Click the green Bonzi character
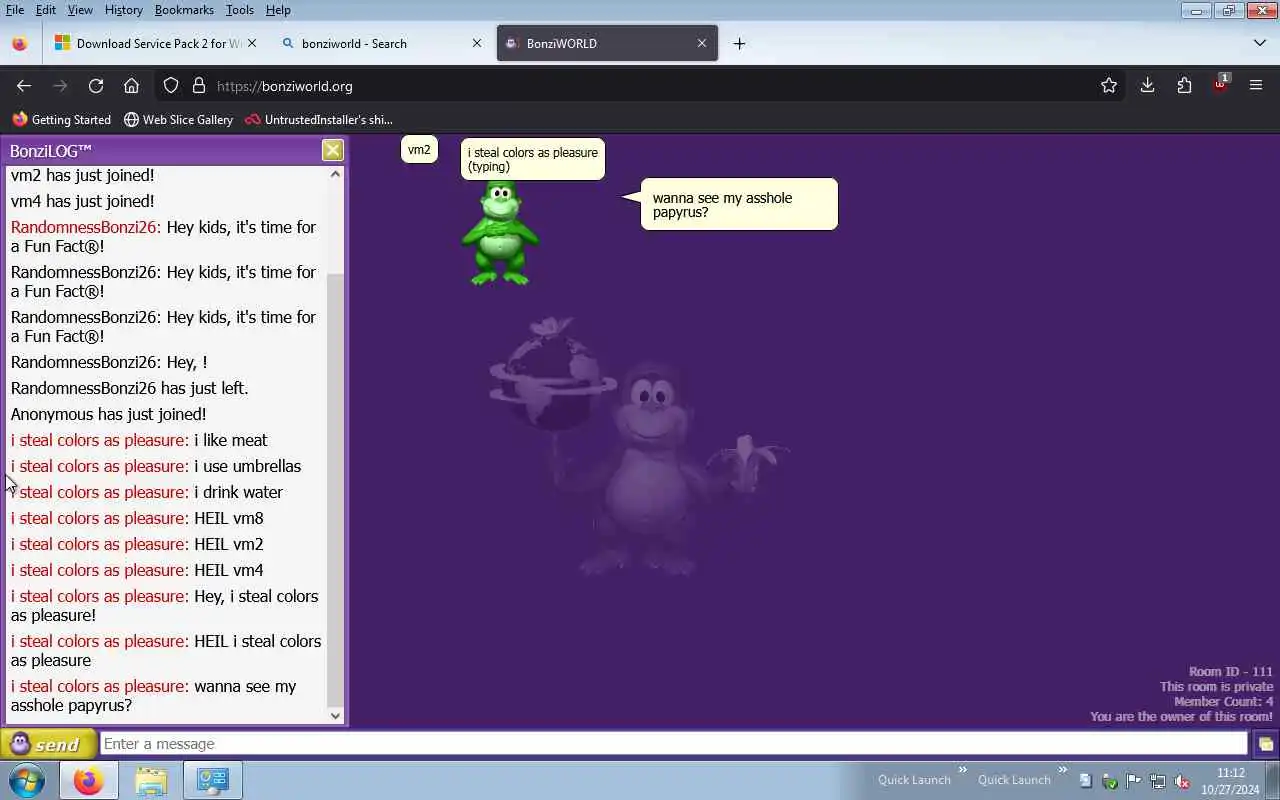This screenshot has width=1280, height=800. 500,233
